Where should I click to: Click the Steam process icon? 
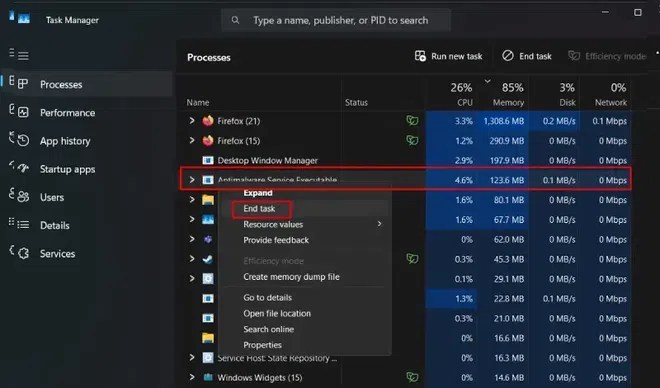[208, 259]
